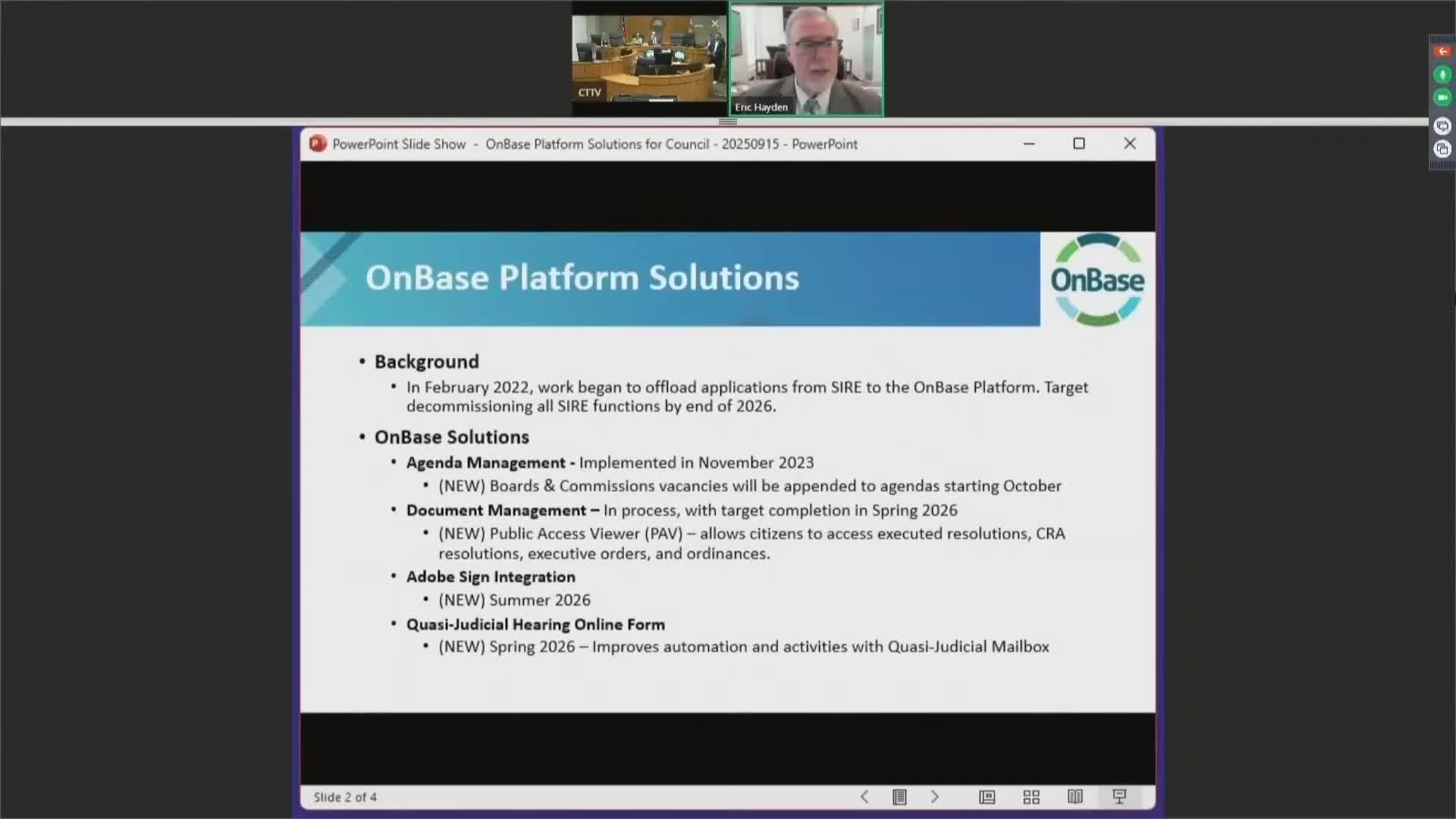
Task: Click the Slide 2 of 4 indicator
Action: pyautogui.click(x=345, y=798)
